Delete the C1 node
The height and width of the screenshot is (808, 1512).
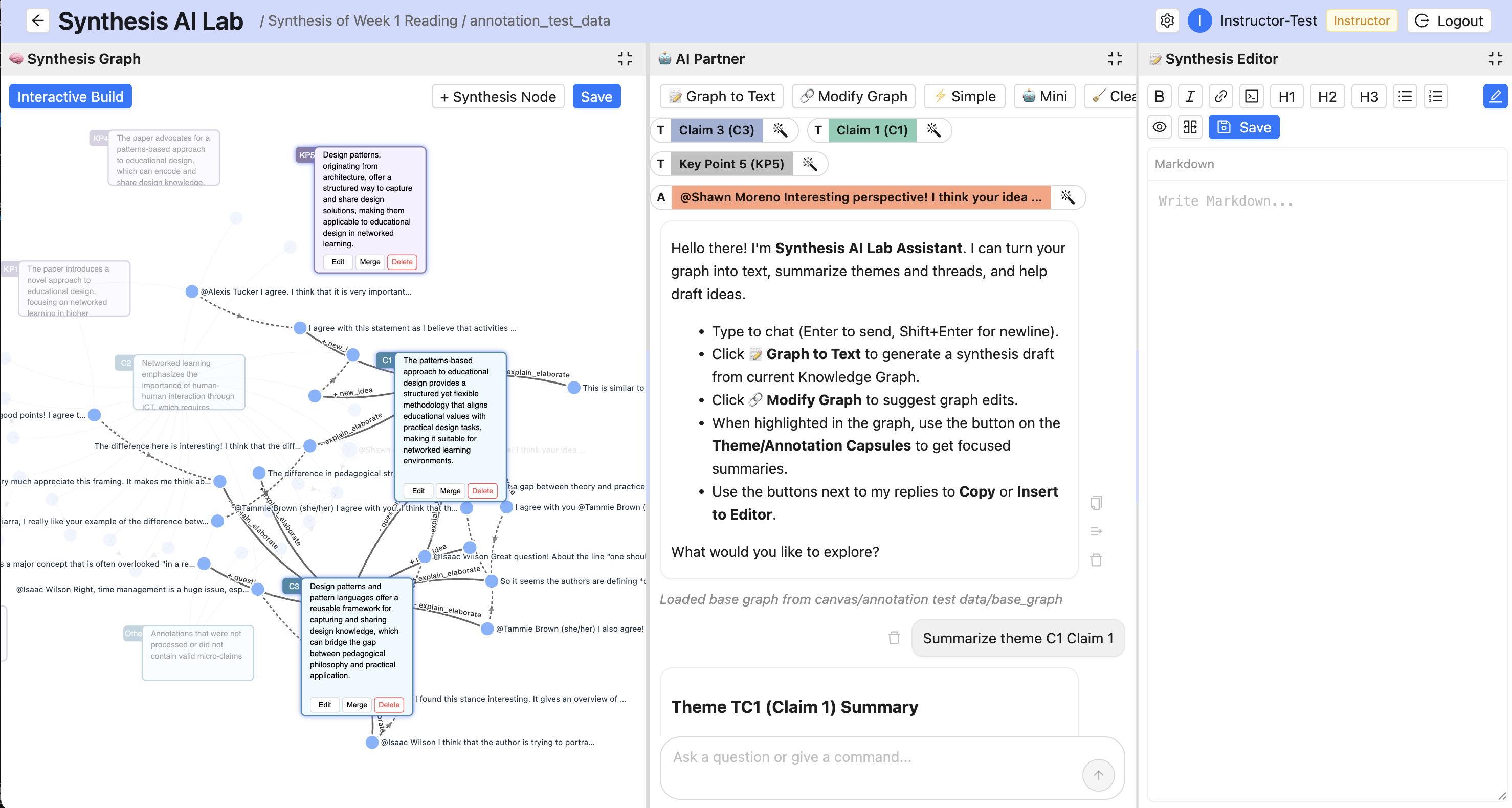482,490
